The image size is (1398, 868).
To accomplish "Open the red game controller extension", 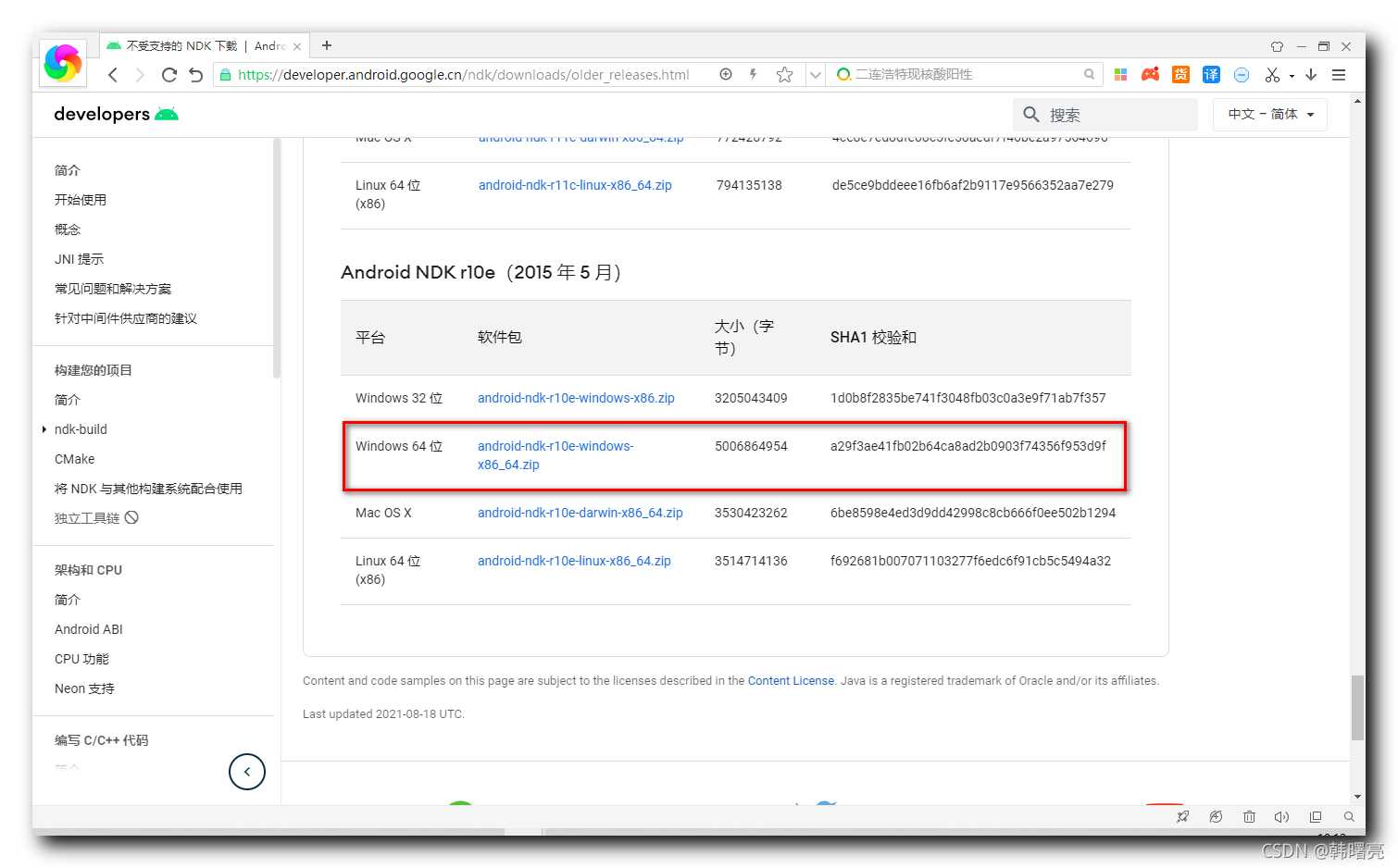I will point(1150,75).
